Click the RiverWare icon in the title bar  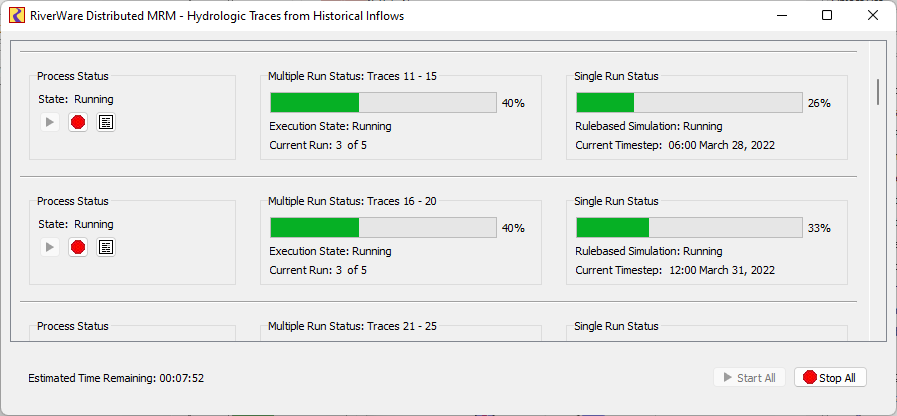point(17,16)
